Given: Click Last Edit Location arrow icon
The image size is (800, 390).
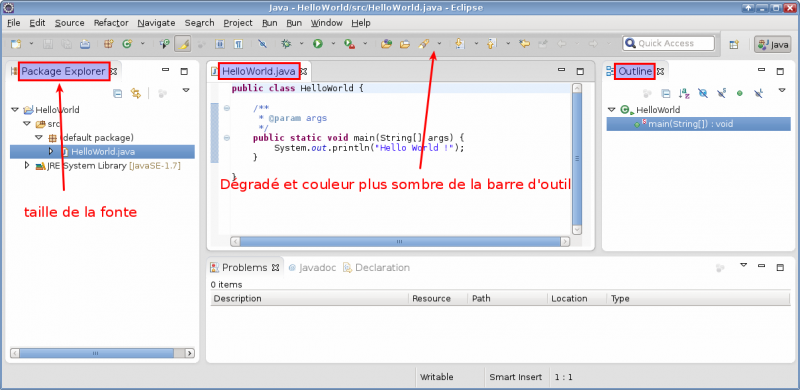Looking at the screenshot, I should (x=524, y=44).
